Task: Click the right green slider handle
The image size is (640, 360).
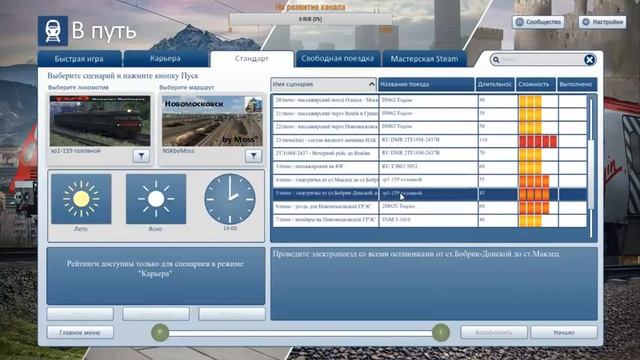Action: point(441,332)
